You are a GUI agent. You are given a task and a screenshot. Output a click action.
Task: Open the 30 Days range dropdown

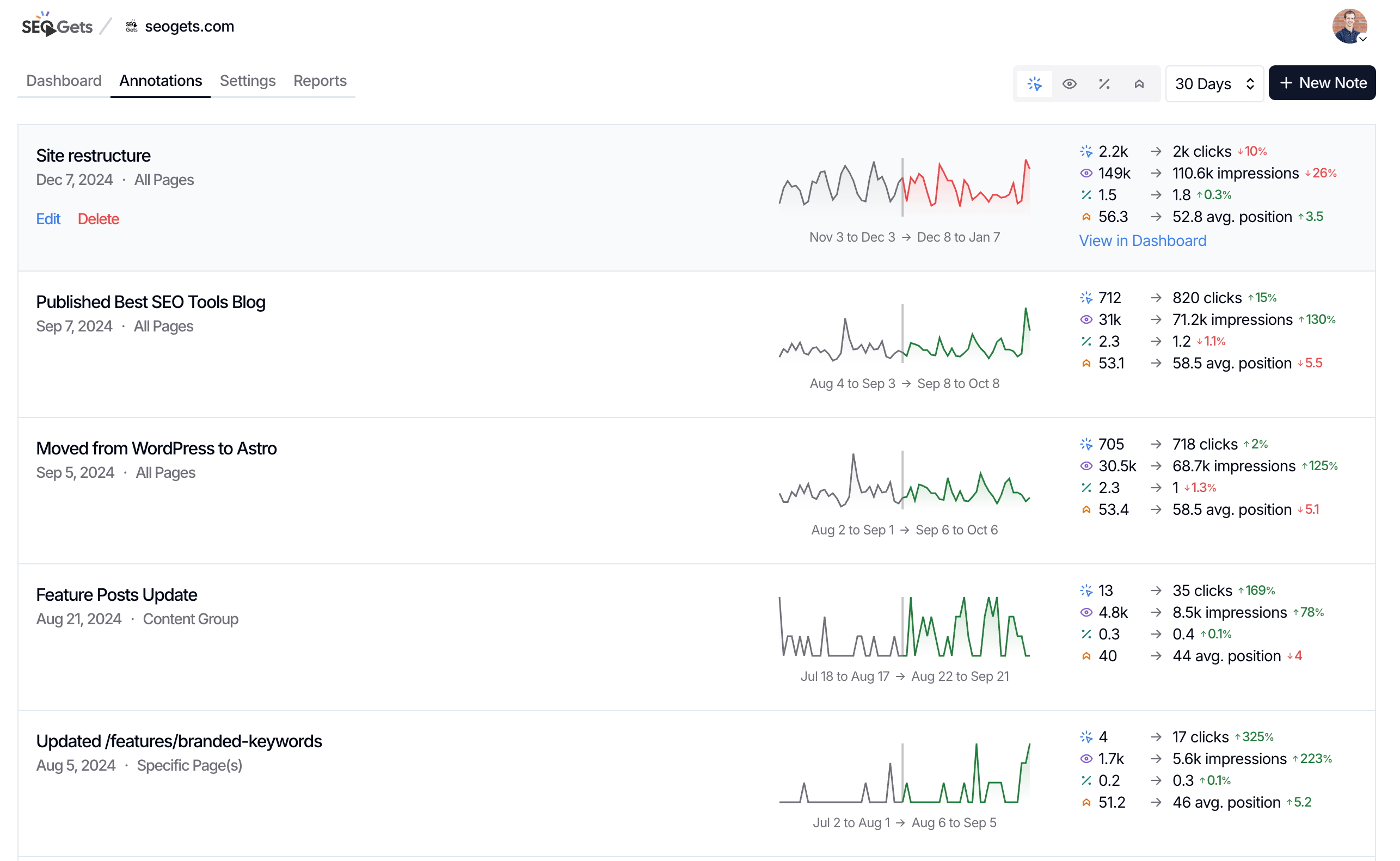pyautogui.click(x=1214, y=84)
